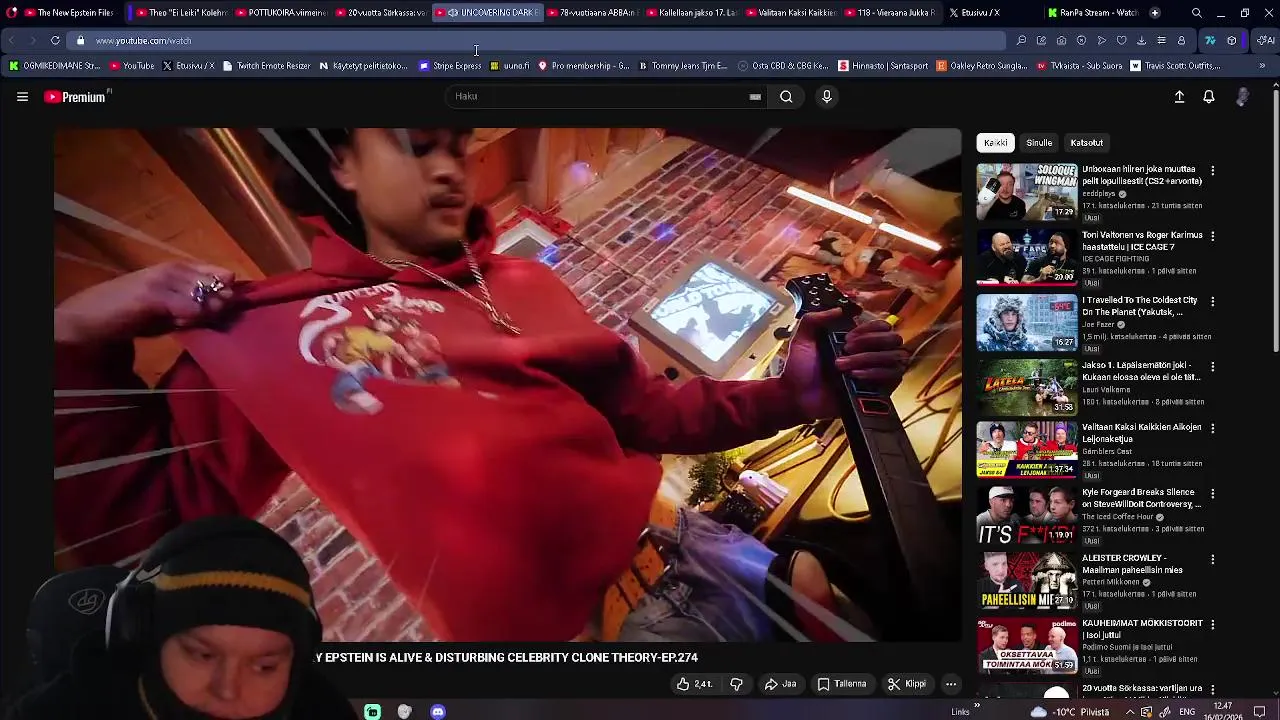Open the Soloqueue Wingman video thumbnail
Screen dimensions: 1280x720
(x=1027, y=191)
